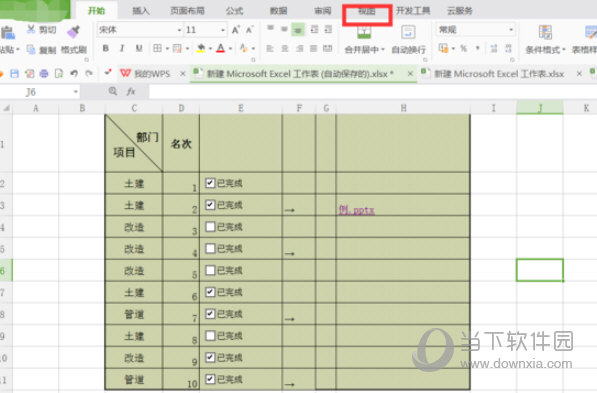This screenshot has width=597, height=393.
Task: Click the middle vertical align icon
Action: [284, 29]
